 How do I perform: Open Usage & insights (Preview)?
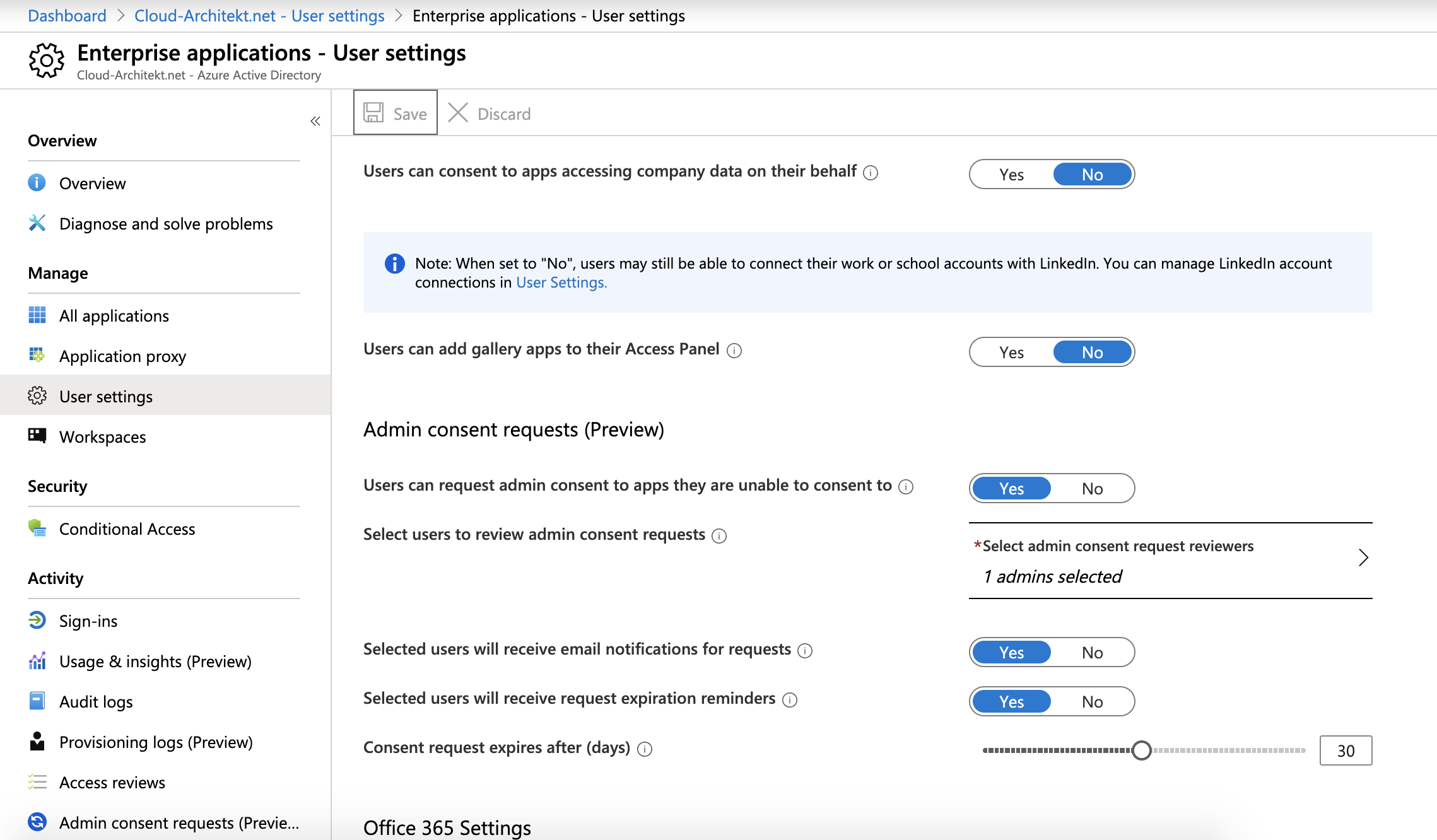[164, 661]
